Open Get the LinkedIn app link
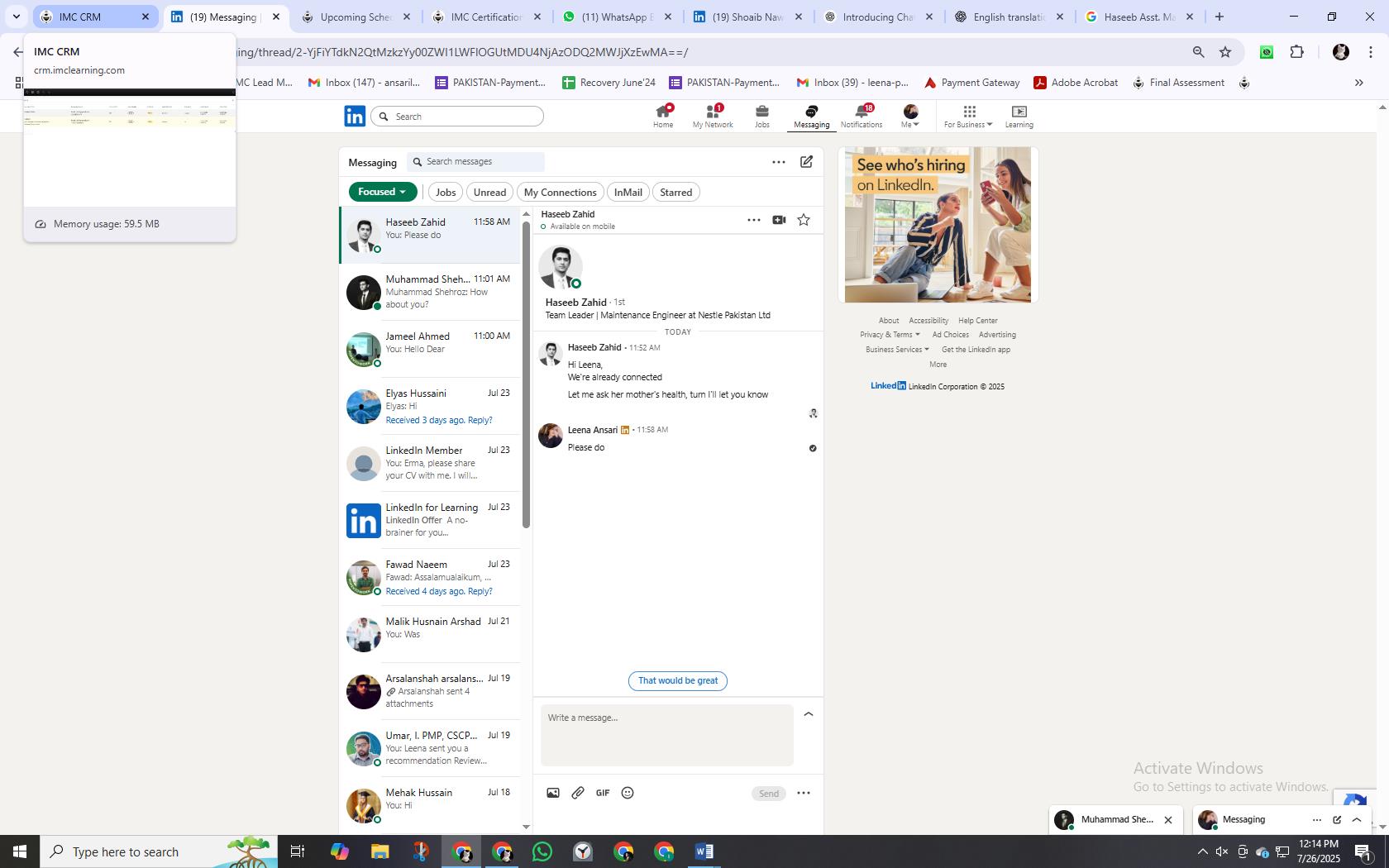Screen dimensions: 1389x868 pos(976,350)
